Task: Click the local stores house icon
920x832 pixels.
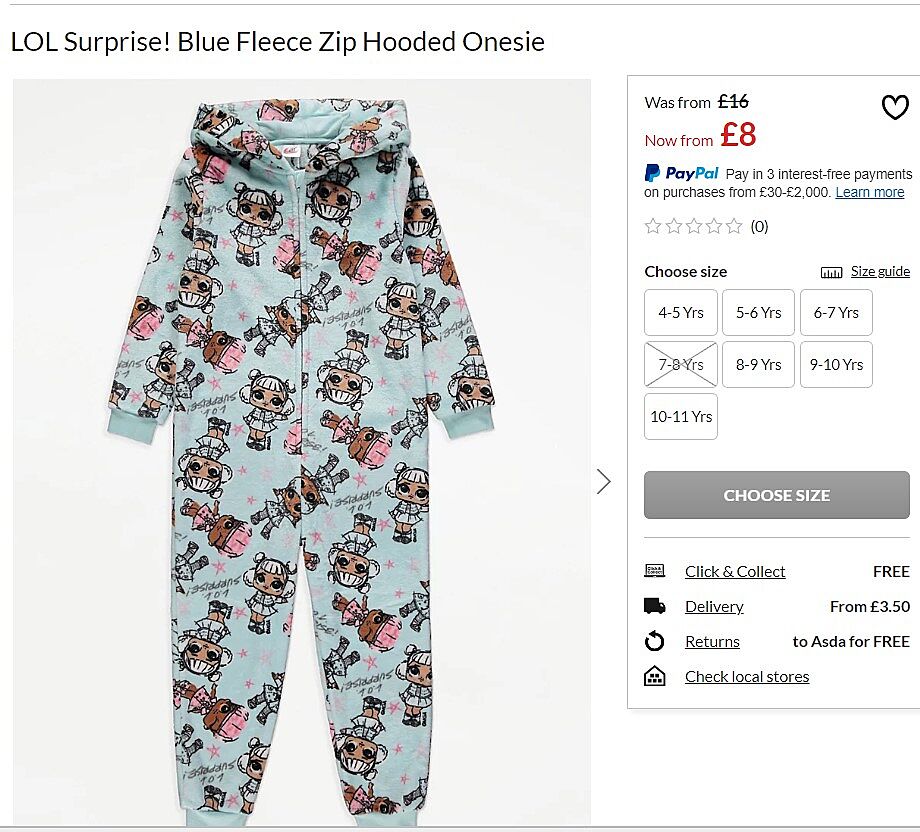Action: click(655, 676)
